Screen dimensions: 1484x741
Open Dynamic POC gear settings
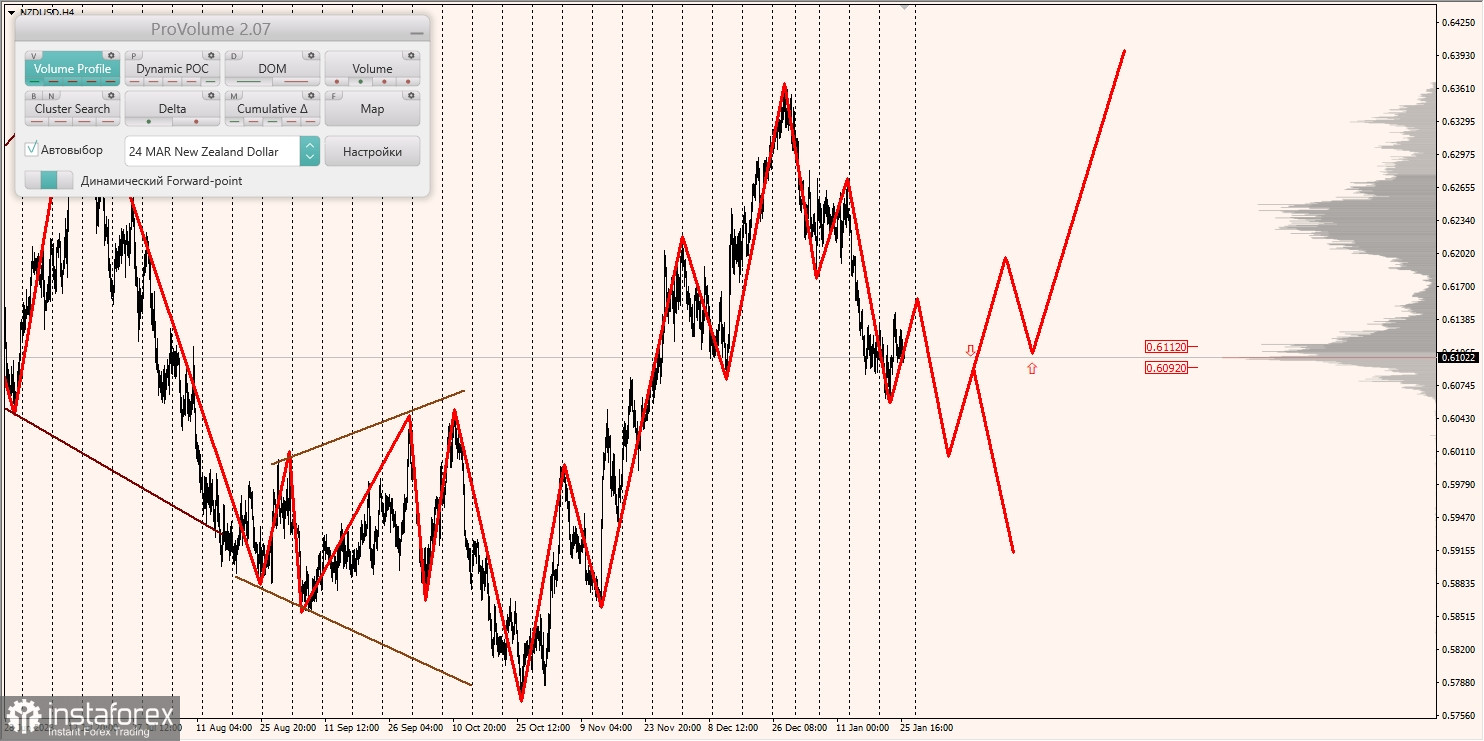pos(211,55)
